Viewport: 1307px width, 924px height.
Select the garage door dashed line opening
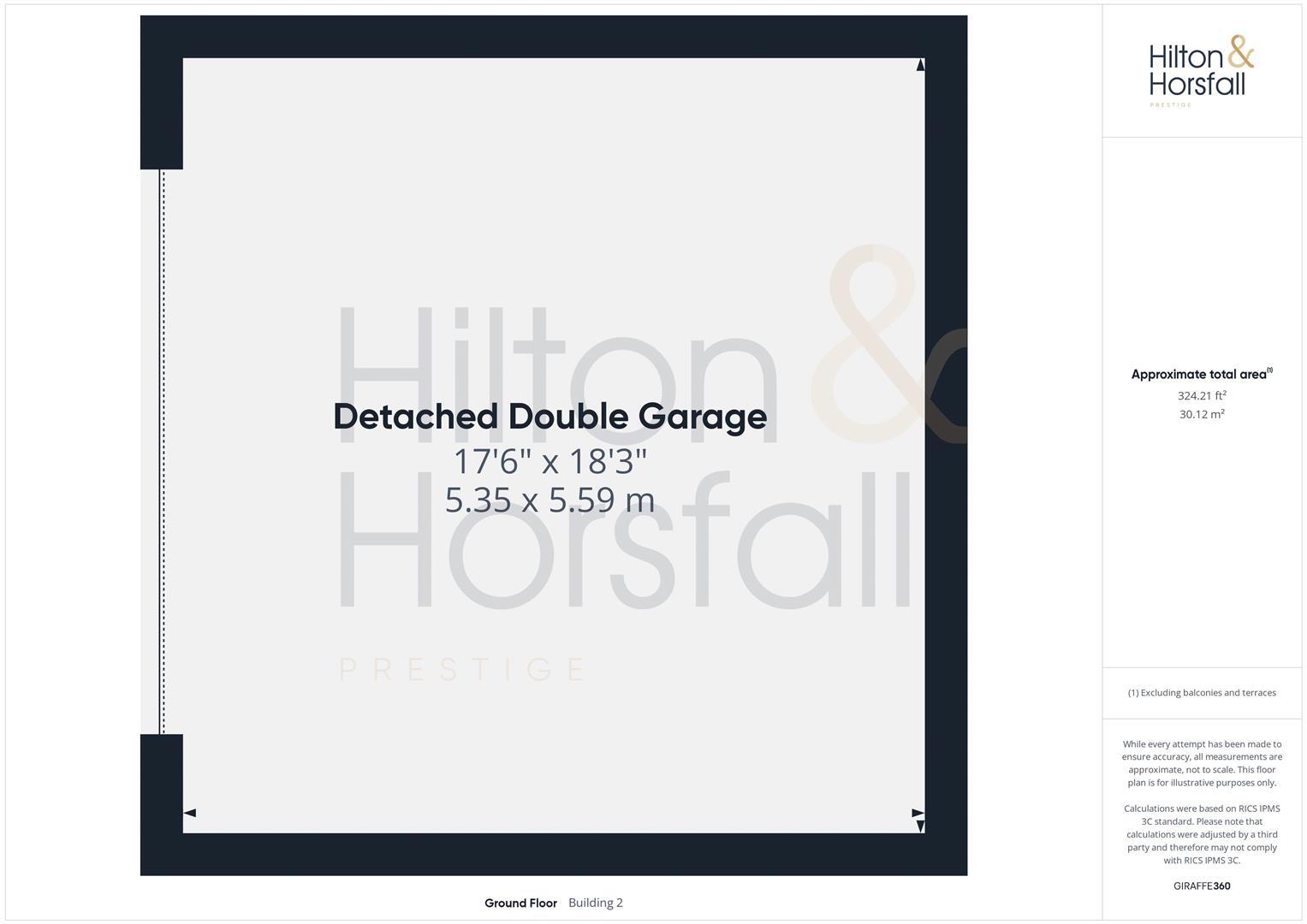163,452
